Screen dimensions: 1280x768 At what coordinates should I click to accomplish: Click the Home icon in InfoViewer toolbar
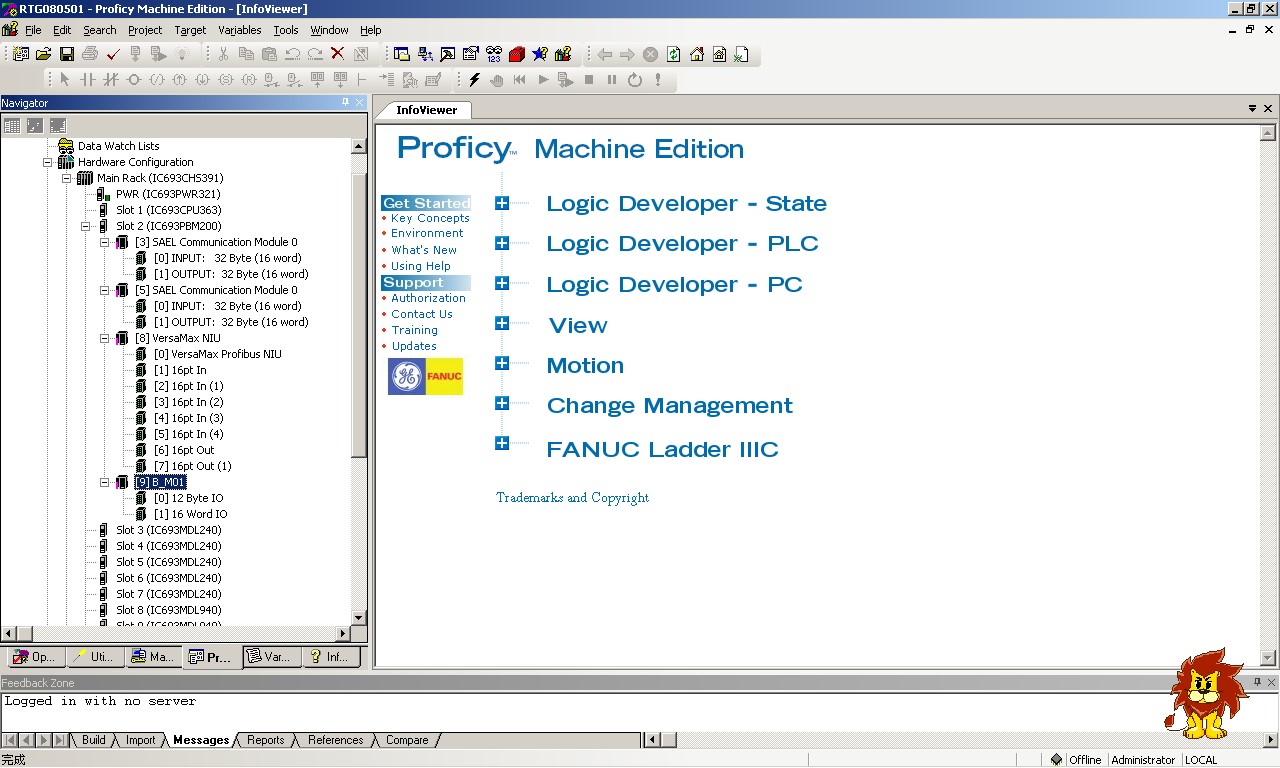(696, 54)
